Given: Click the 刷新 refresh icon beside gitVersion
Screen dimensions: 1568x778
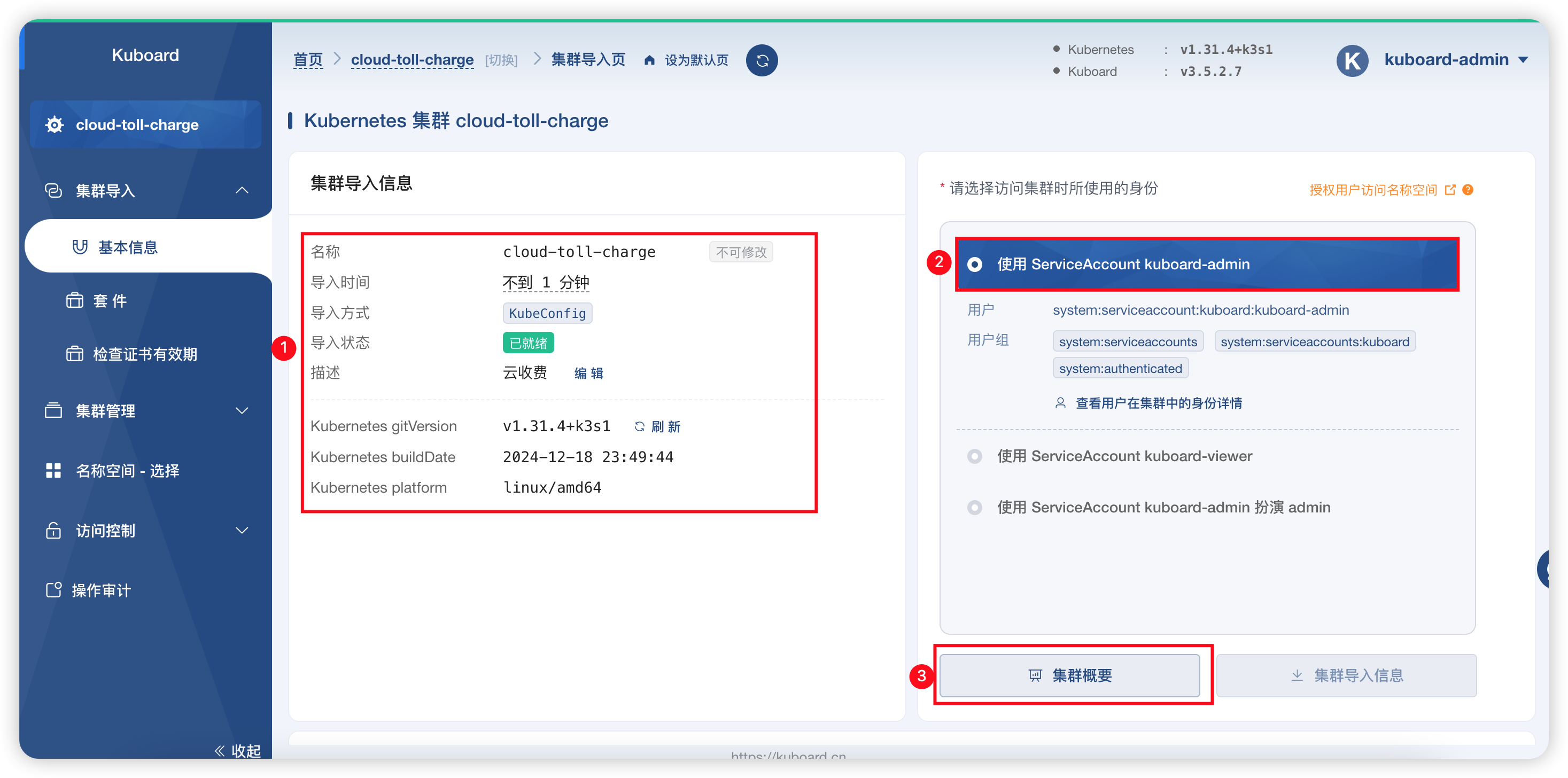Looking at the screenshot, I should [640, 427].
